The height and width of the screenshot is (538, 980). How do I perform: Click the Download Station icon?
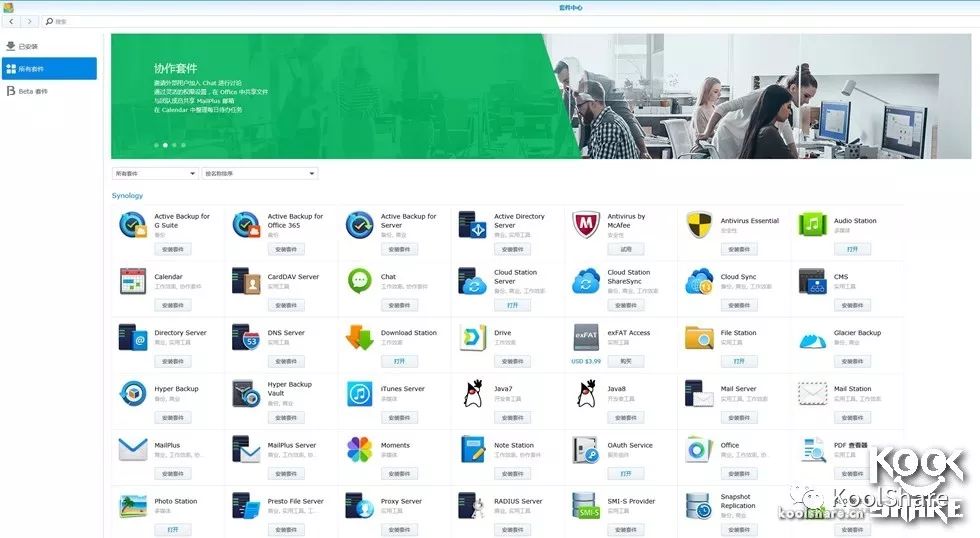coord(359,337)
